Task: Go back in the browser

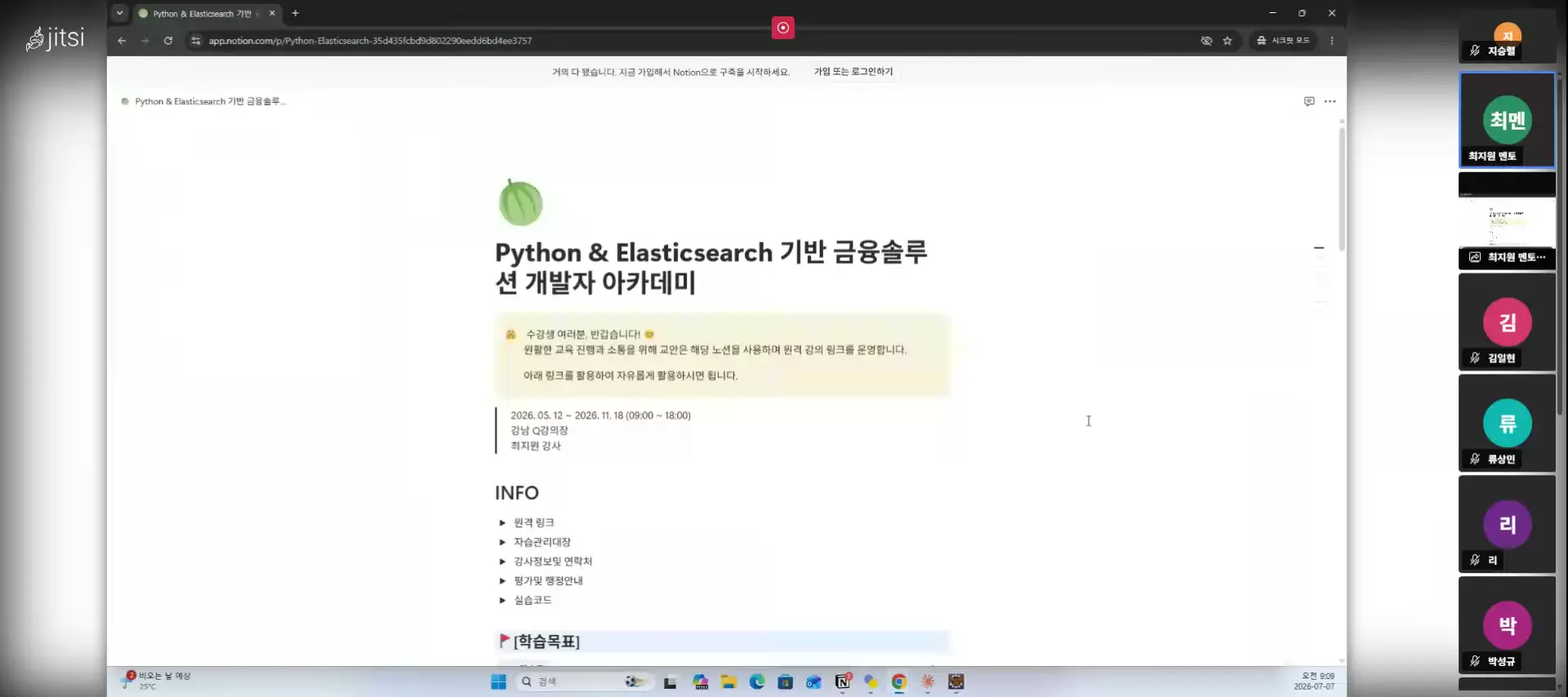Action: [x=122, y=41]
